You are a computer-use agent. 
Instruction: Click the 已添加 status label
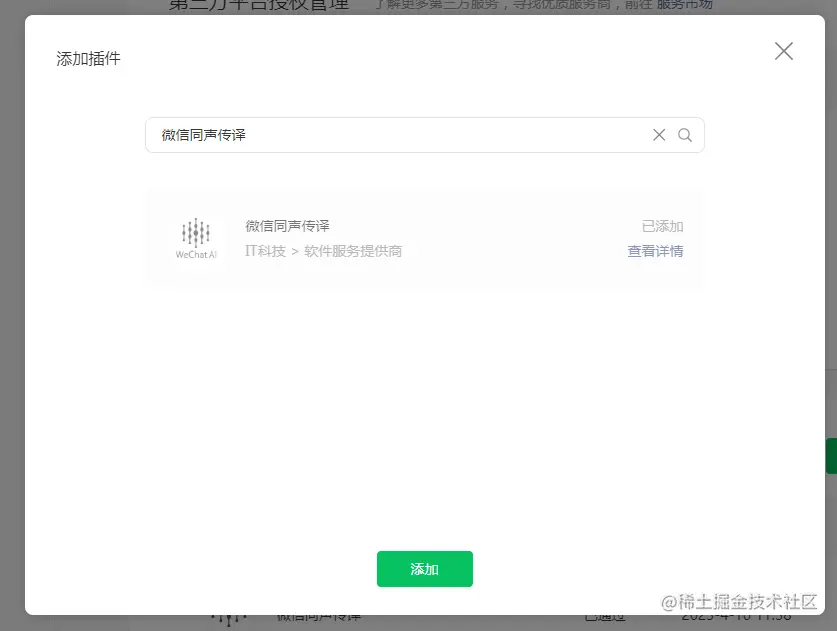click(662, 226)
